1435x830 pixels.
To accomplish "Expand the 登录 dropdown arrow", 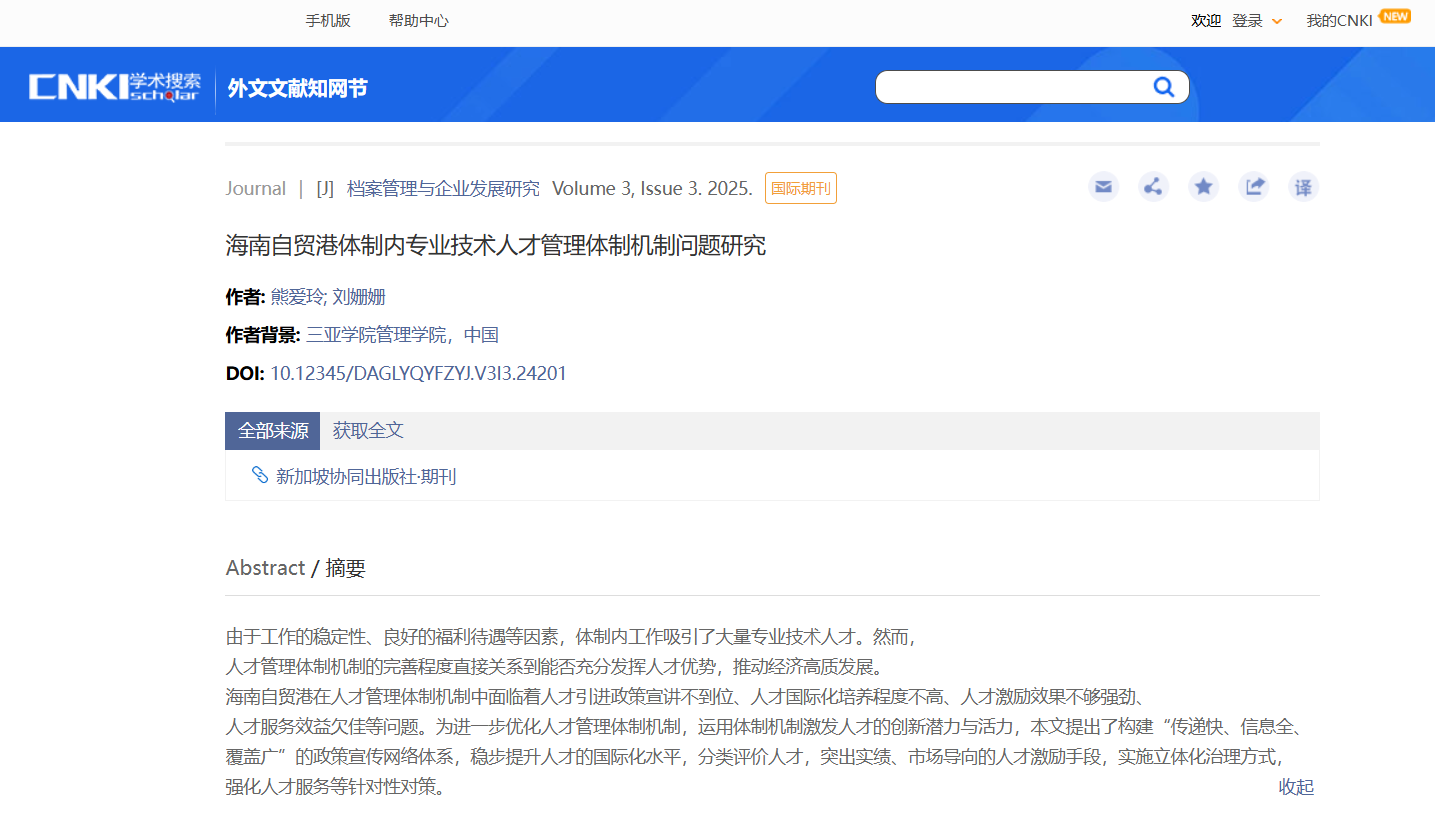I will (1277, 21).
